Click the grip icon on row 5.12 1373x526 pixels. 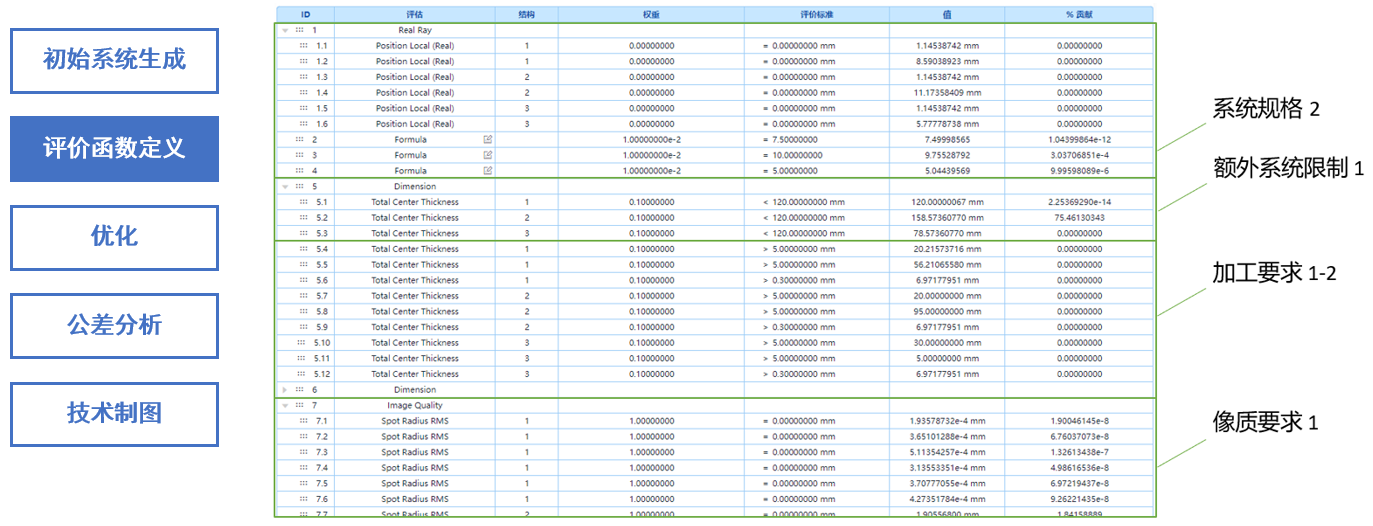[303, 374]
